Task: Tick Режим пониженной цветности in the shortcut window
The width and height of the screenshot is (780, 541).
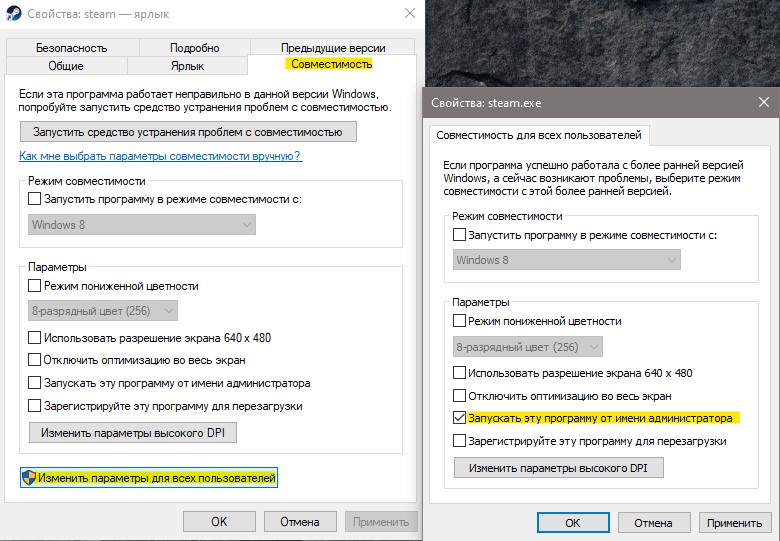Action: click(x=34, y=286)
